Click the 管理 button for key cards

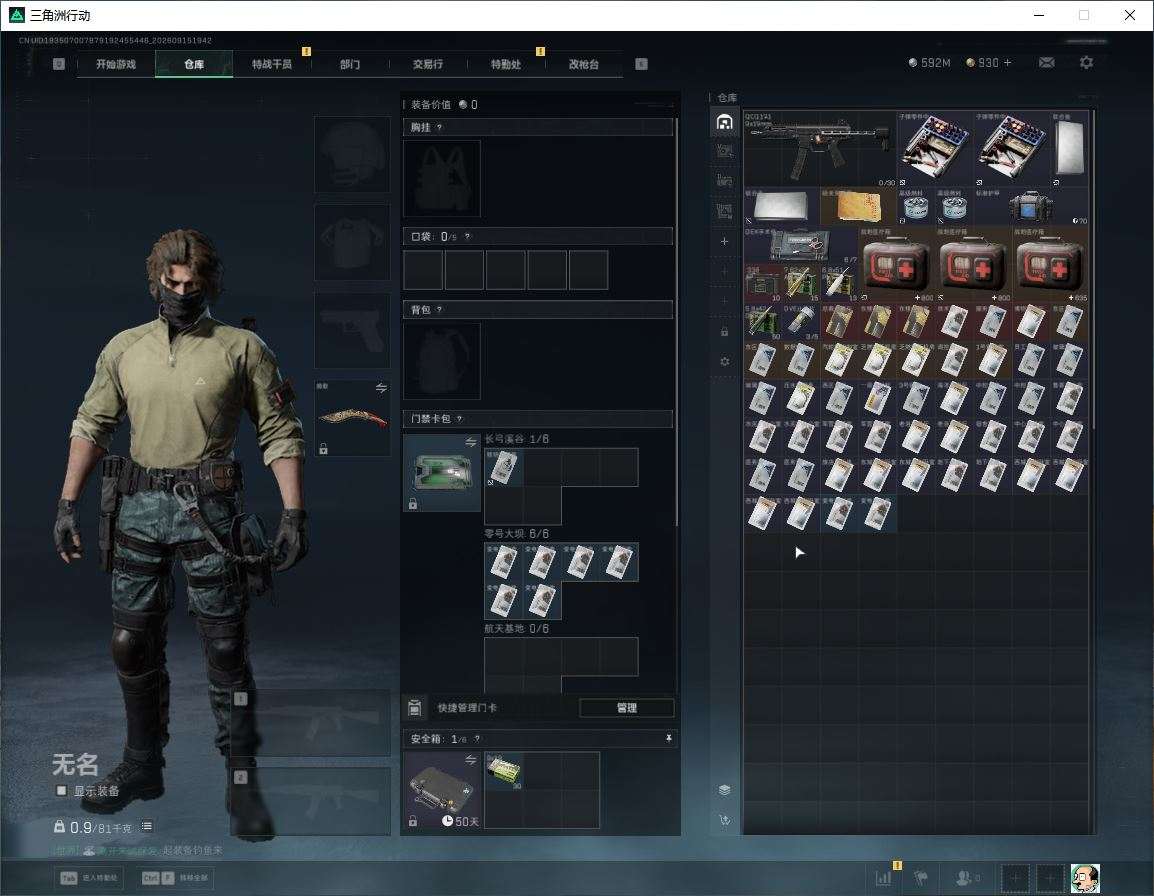pyautogui.click(x=626, y=708)
